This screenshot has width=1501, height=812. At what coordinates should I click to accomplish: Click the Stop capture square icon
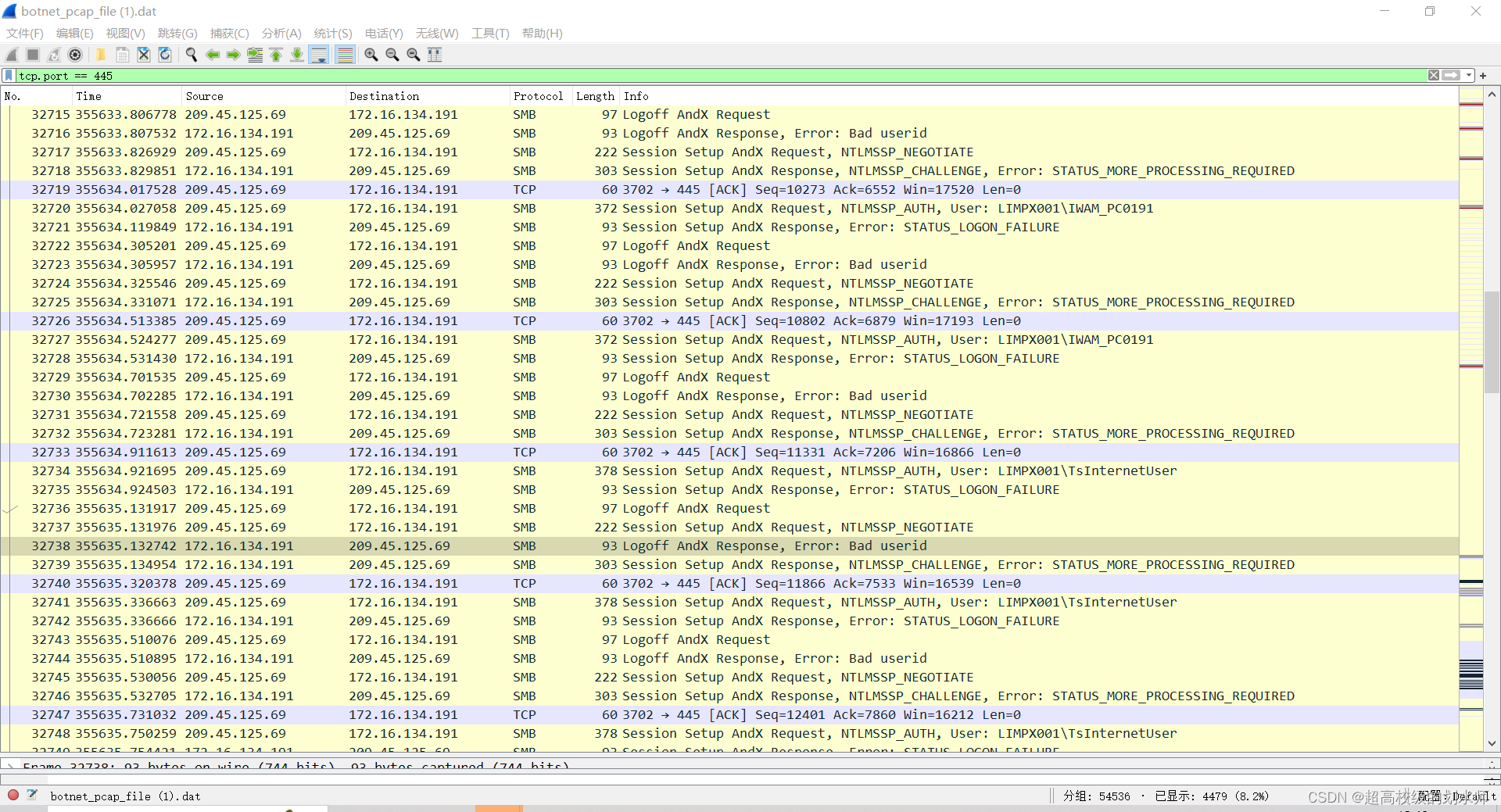pyautogui.click(x=33, y=55)
